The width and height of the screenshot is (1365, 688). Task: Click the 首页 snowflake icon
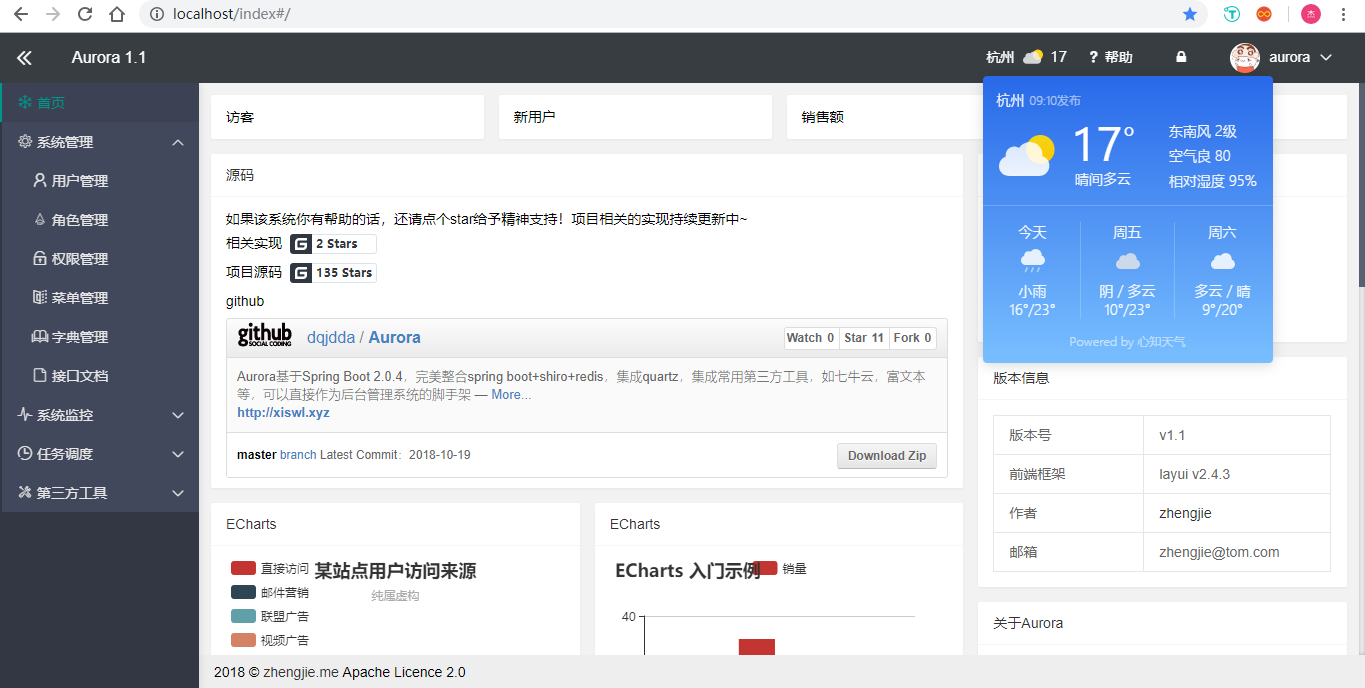point(25,102)
